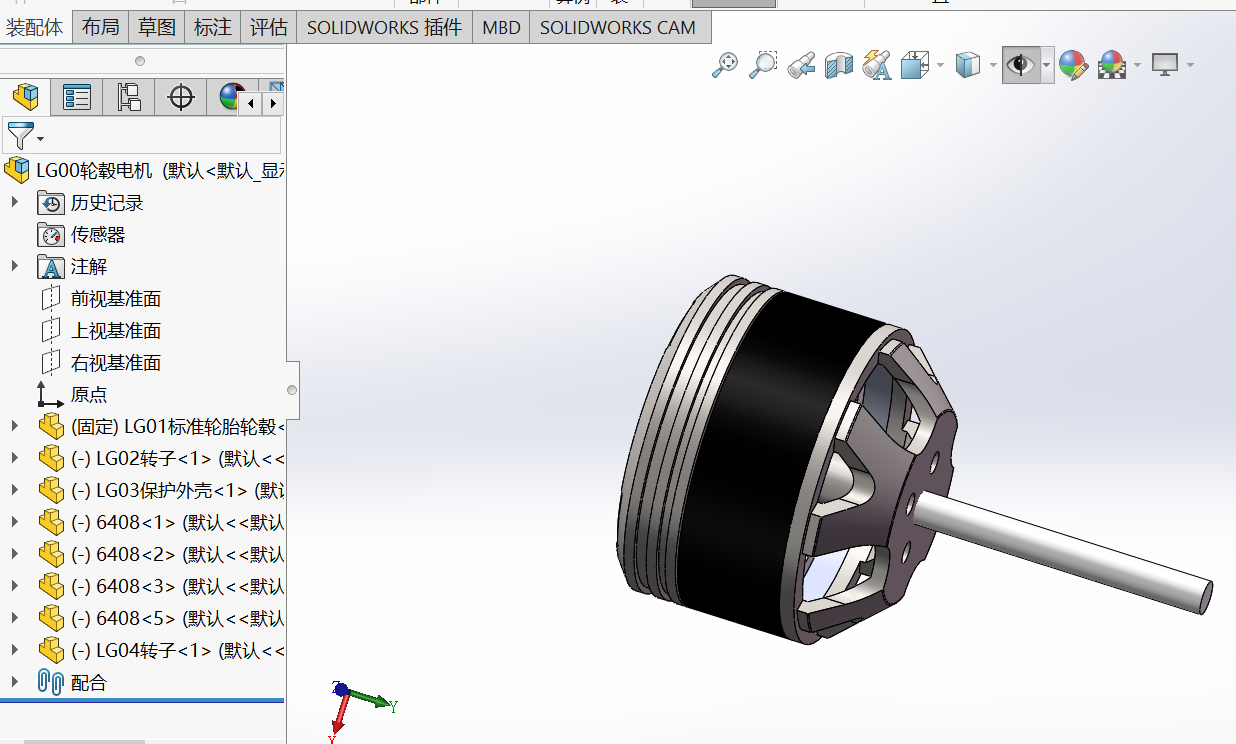Image resolution: width=1236 pixels, height=744 pixels.
Task: Expand the 注解 tree node
Action: click(14, 266)
